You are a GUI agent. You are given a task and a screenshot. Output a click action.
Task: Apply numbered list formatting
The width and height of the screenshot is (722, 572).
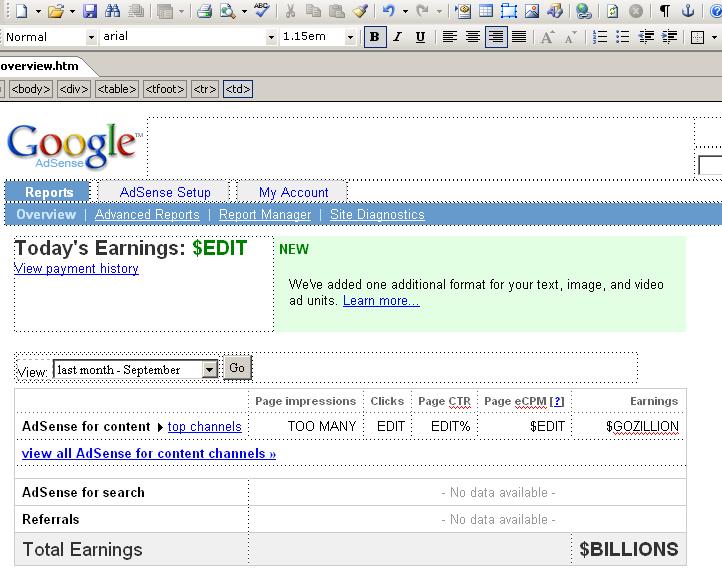(600, 37)
